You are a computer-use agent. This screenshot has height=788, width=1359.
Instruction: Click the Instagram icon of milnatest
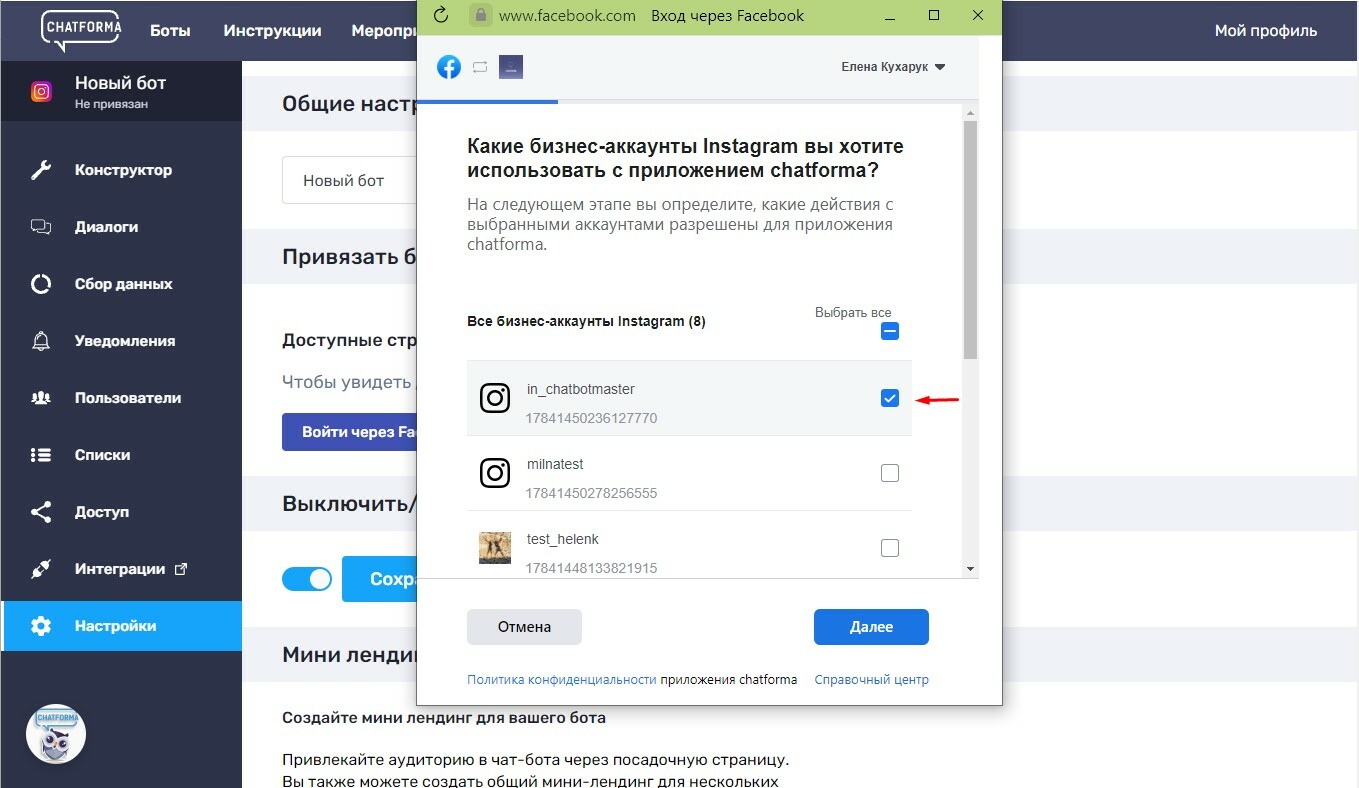point(495,473)
